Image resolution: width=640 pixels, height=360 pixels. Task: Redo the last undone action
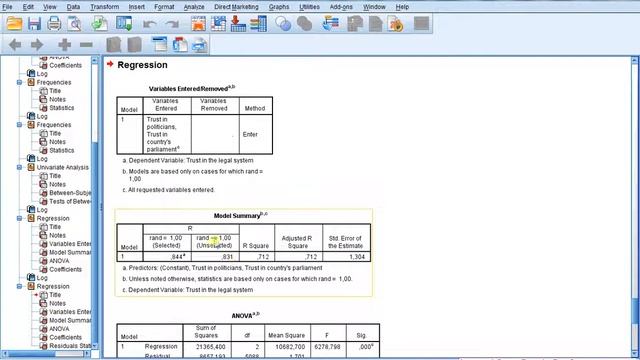[172, 24]
